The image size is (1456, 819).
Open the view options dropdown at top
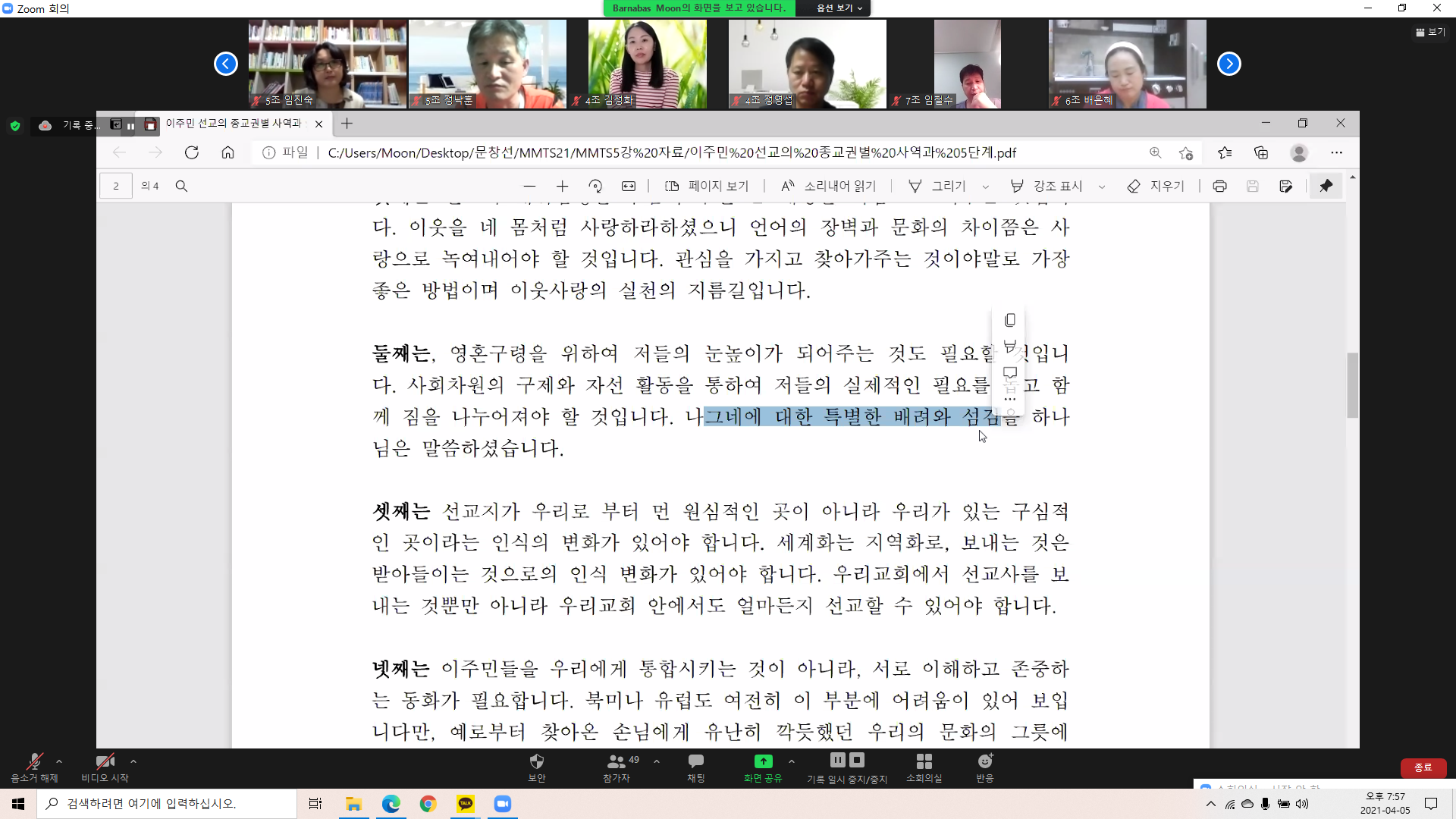coord(839,8)
